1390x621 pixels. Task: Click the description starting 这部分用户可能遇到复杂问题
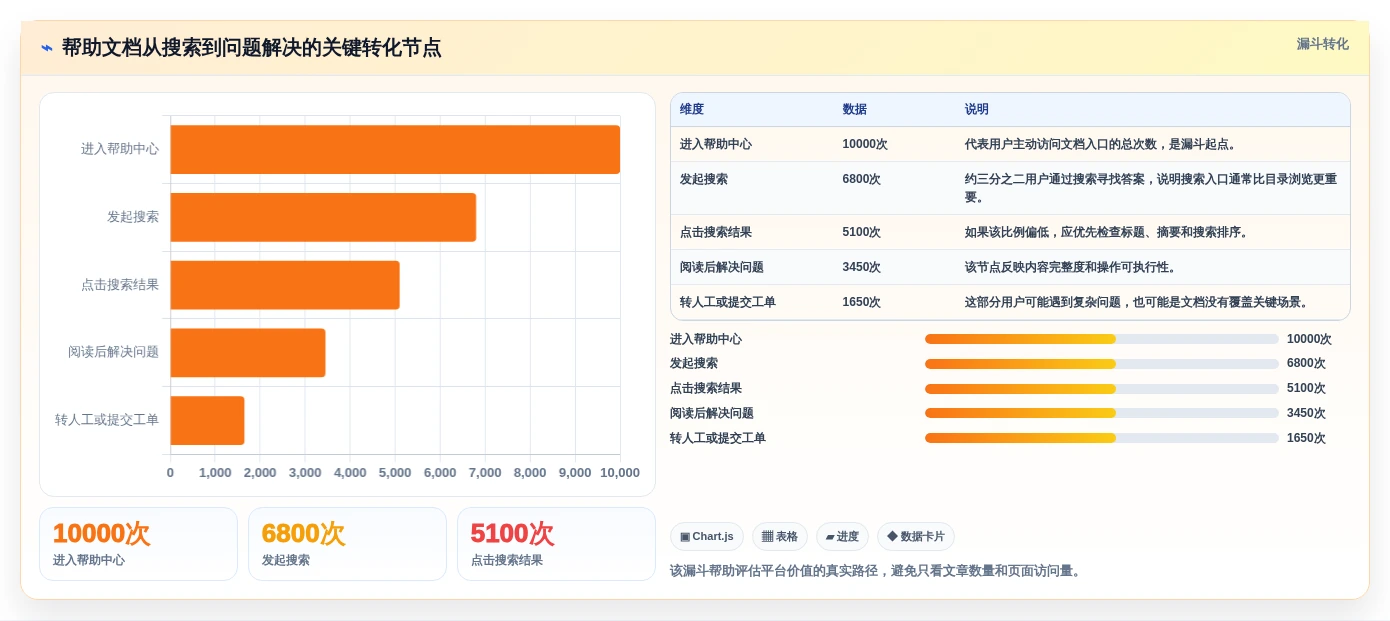[1139, 302]
